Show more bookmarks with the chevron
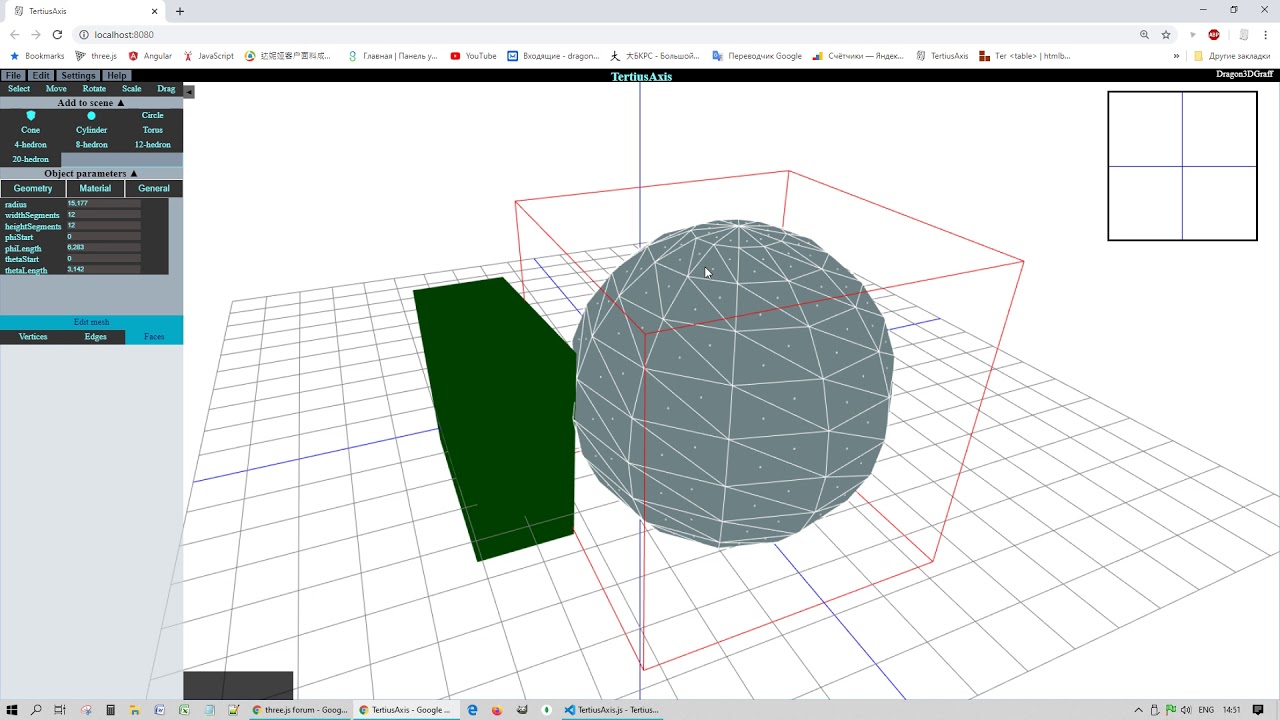This screenshot has width=1280, height=720. point(1176,56)
